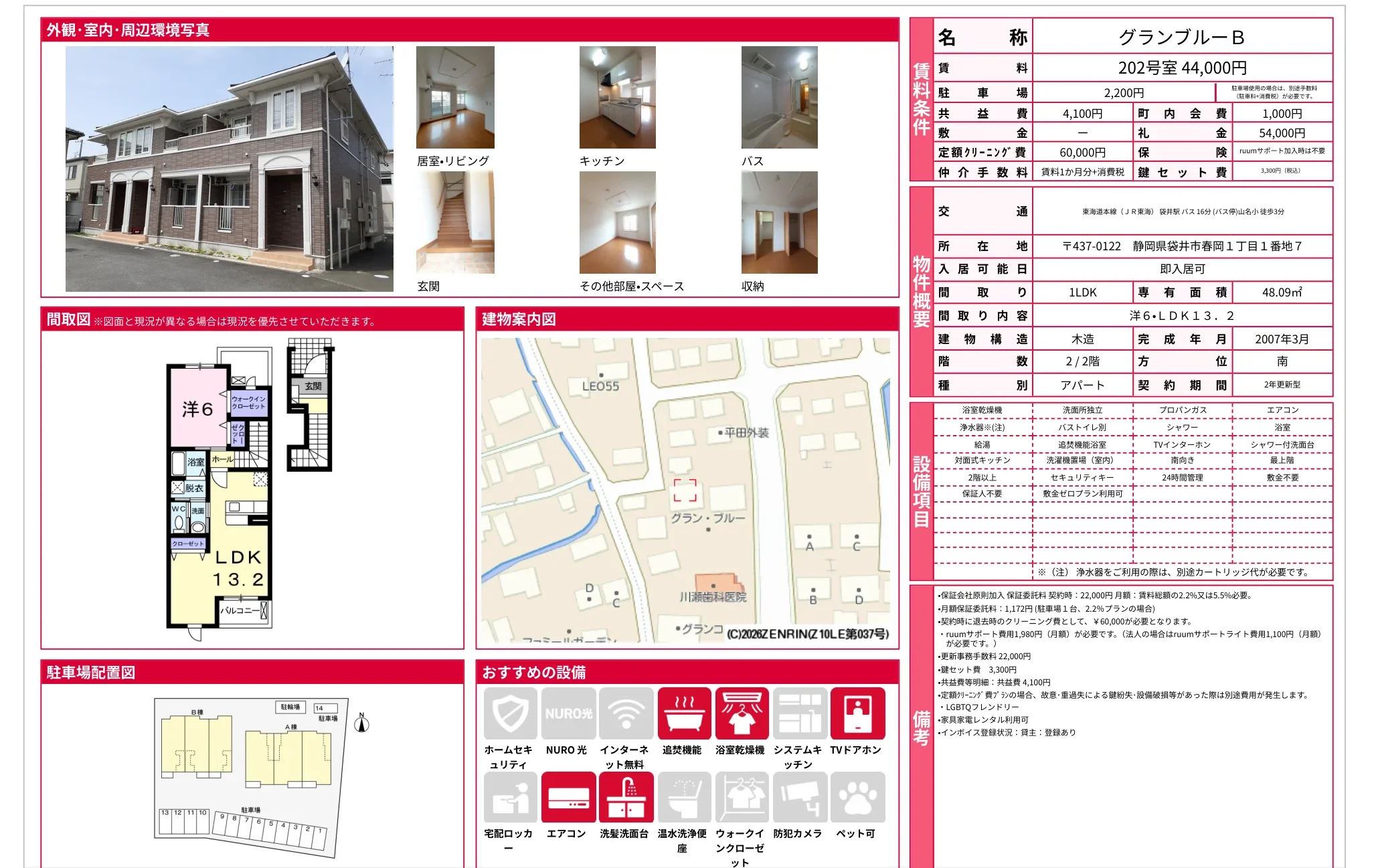Select the 追焚機能 bathtub icon

[684, 713]
